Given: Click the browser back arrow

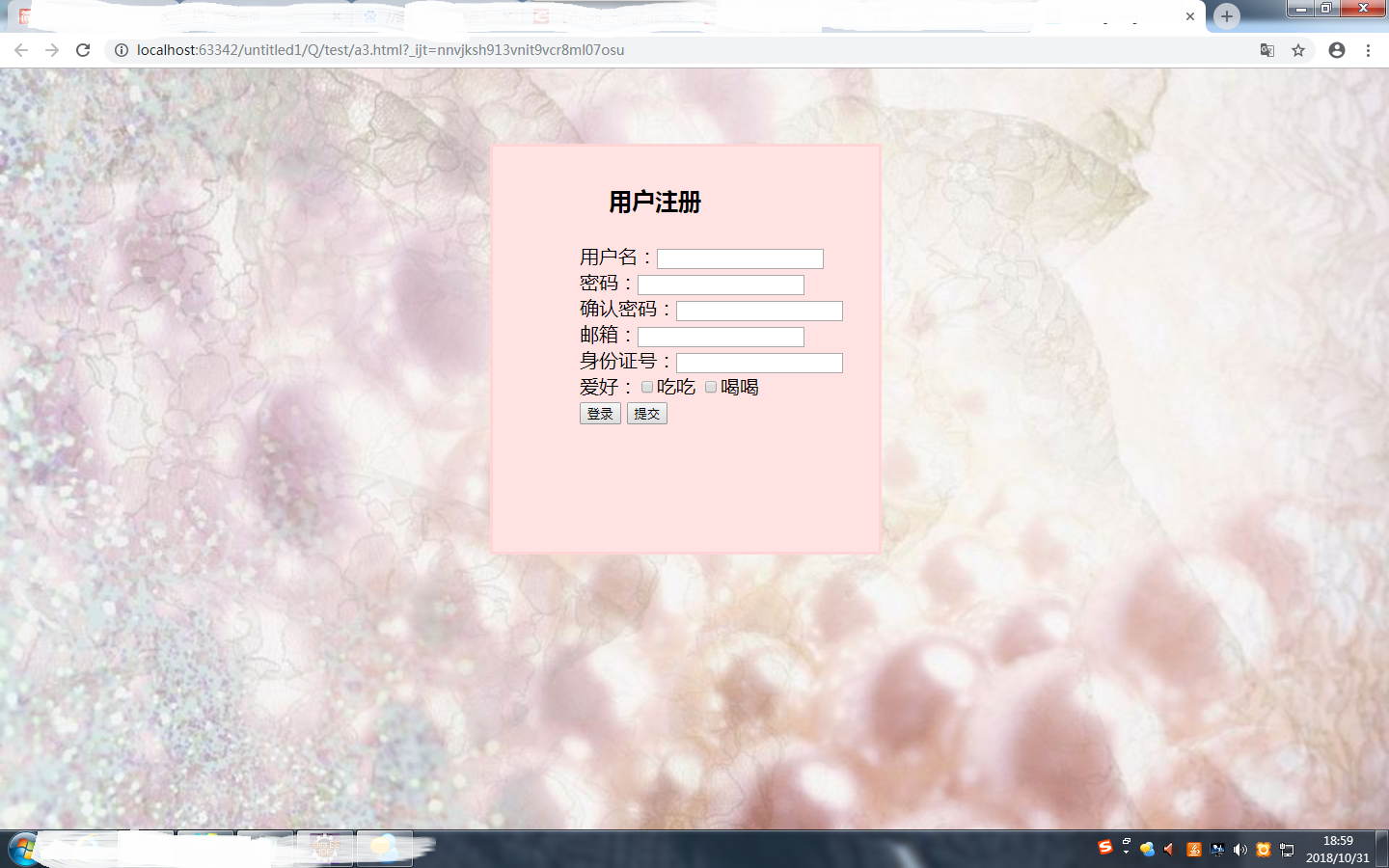Looking at the screenshot, I should [x=21, y=50].
